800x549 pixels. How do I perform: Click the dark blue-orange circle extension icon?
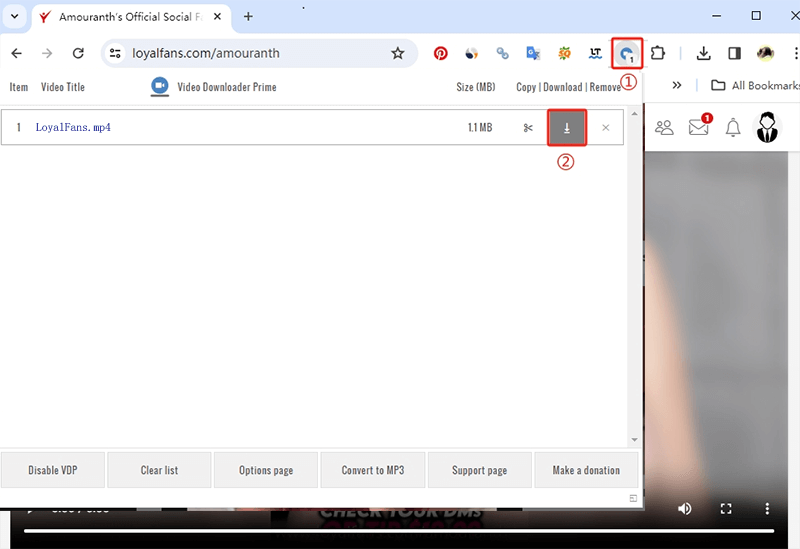click(x=471, y=53)
